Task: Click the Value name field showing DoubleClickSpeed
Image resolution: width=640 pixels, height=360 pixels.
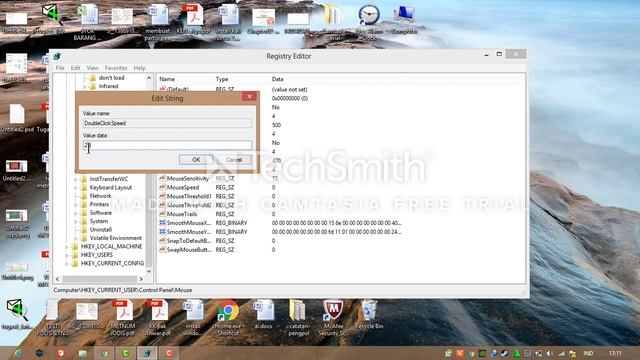Action: [167, 123]
